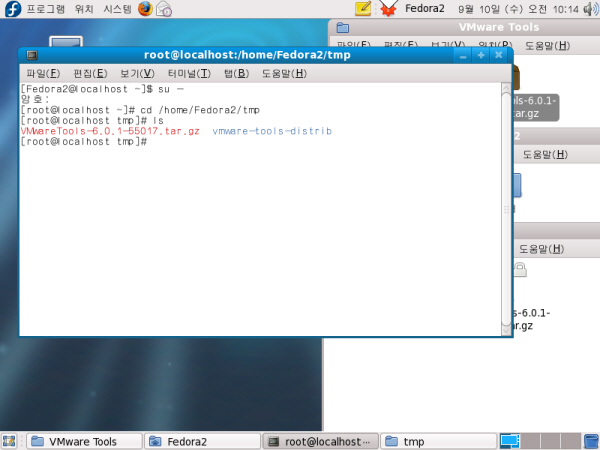Open 도움말(H) in the second file browser window

[x=545, y=155]
